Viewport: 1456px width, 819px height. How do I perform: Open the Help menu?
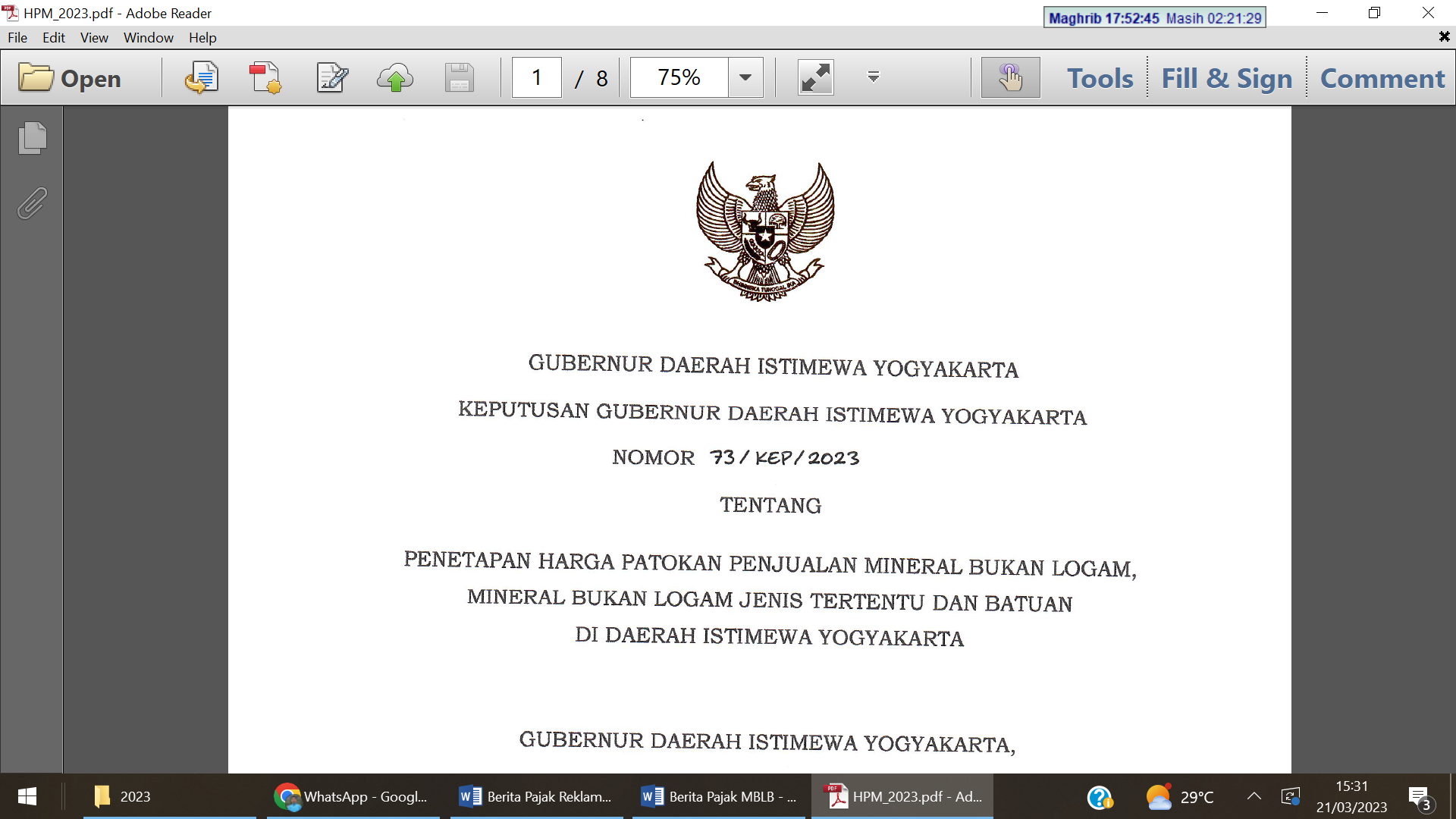(202, 37)
